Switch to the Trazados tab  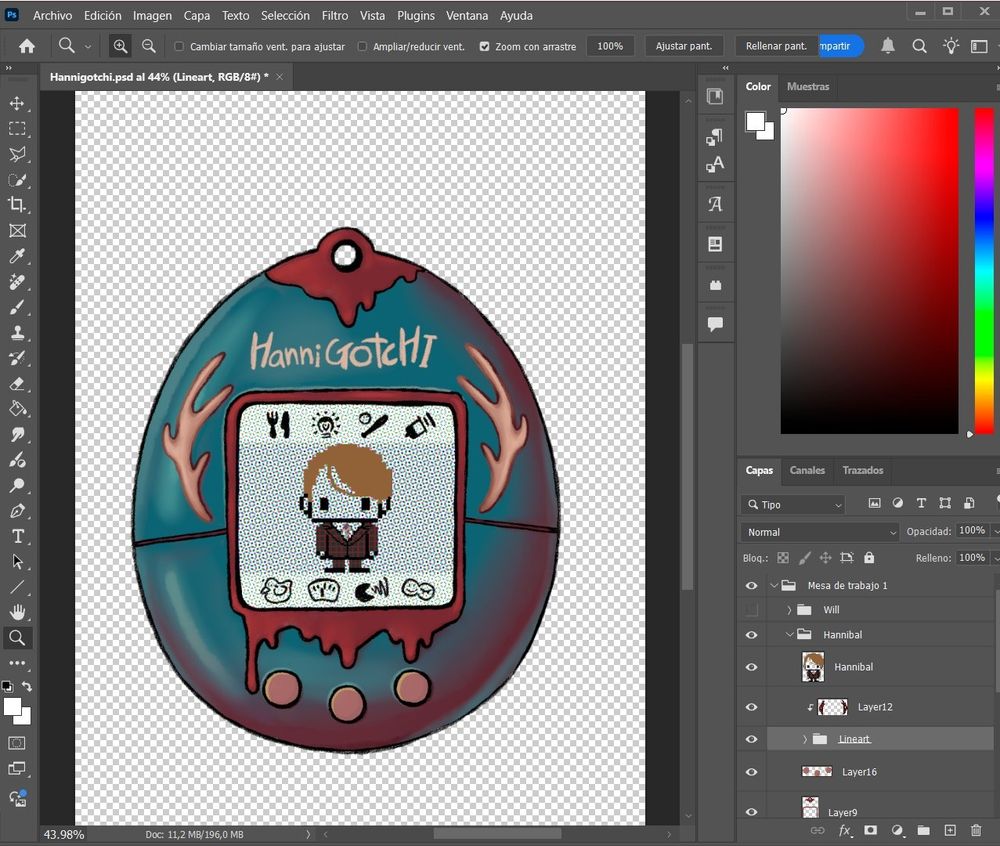pos(862,470)
